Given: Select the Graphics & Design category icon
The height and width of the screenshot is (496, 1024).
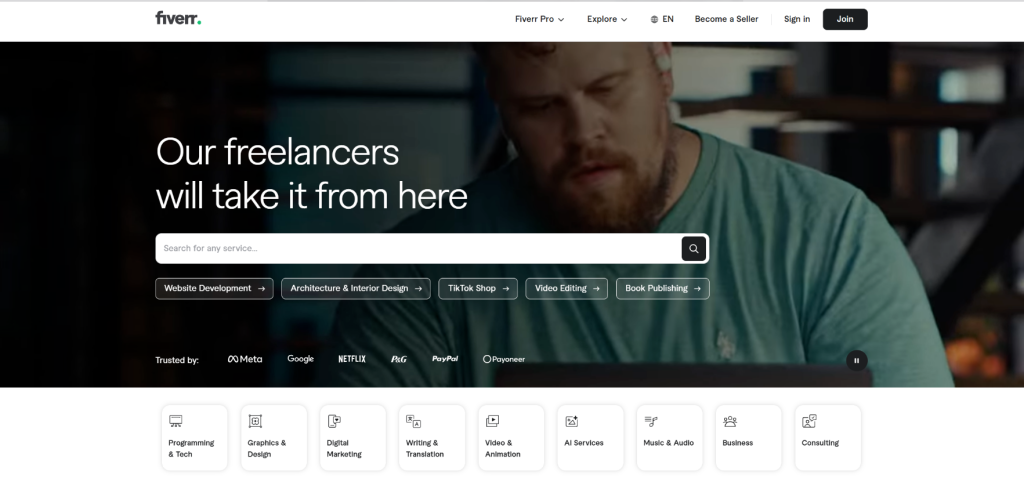Looking at the screenshot, I should pyautogui.click(x=255, y=422).
